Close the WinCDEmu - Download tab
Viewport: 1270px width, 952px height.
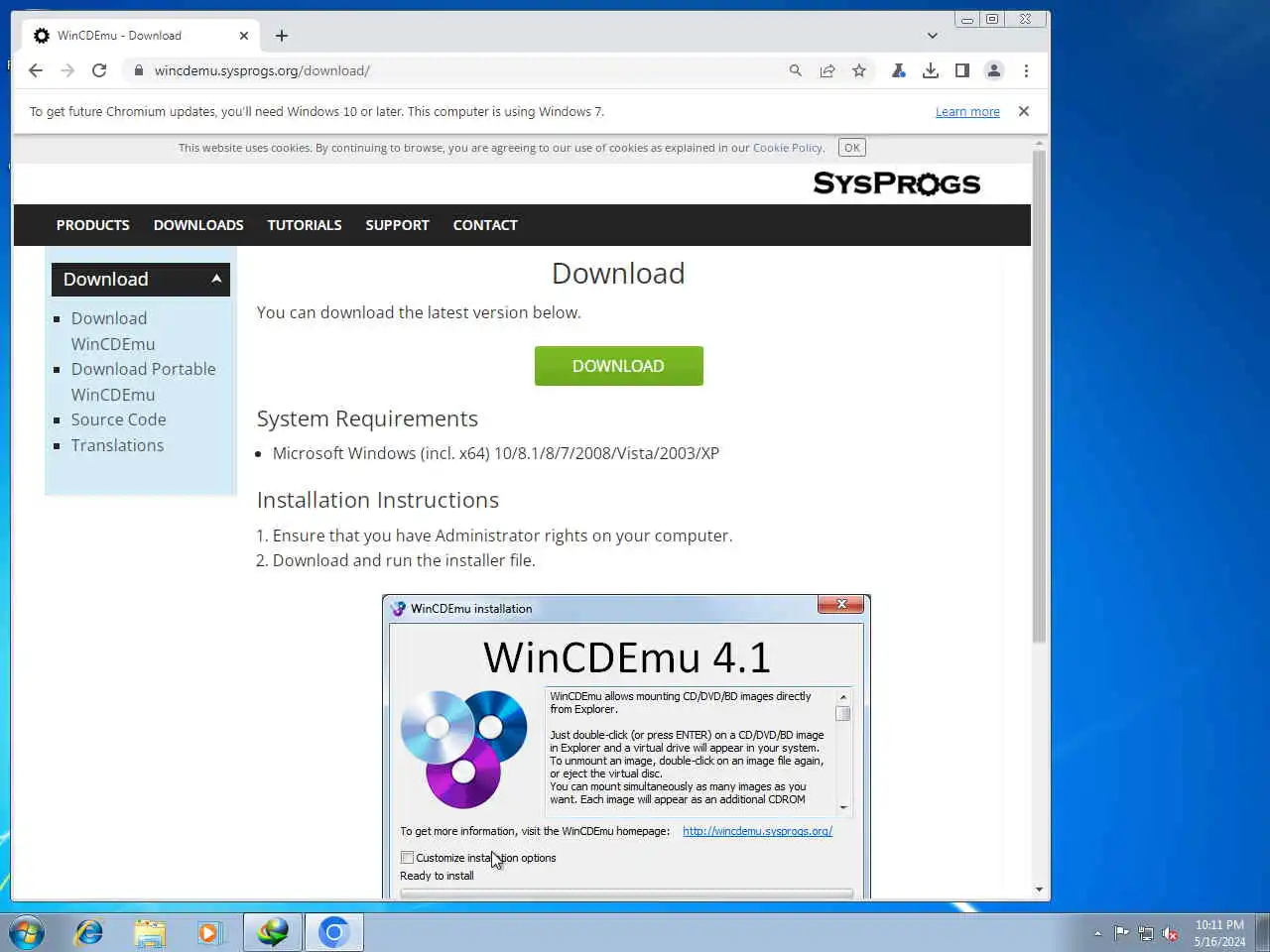(x=244, y=36)
